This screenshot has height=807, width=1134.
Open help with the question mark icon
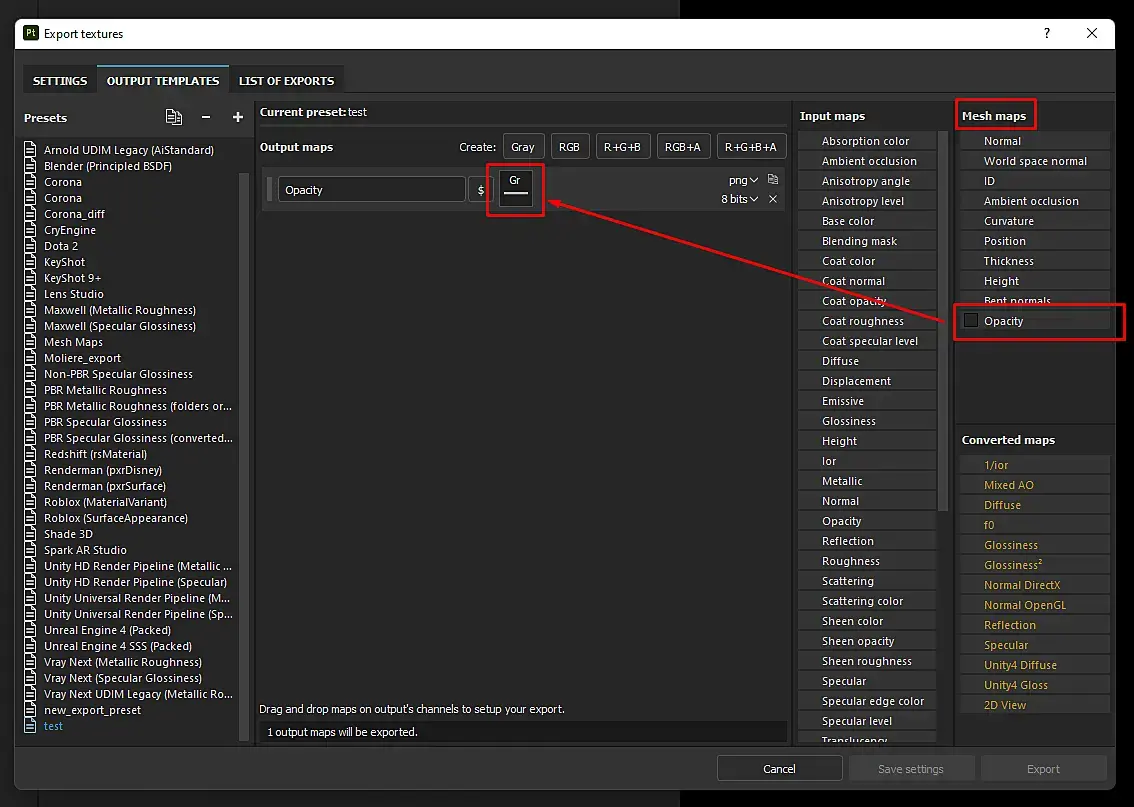[1046, 33]
